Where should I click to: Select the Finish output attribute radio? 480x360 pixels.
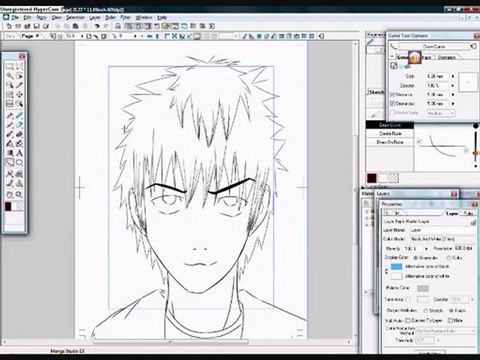[451, 310]
